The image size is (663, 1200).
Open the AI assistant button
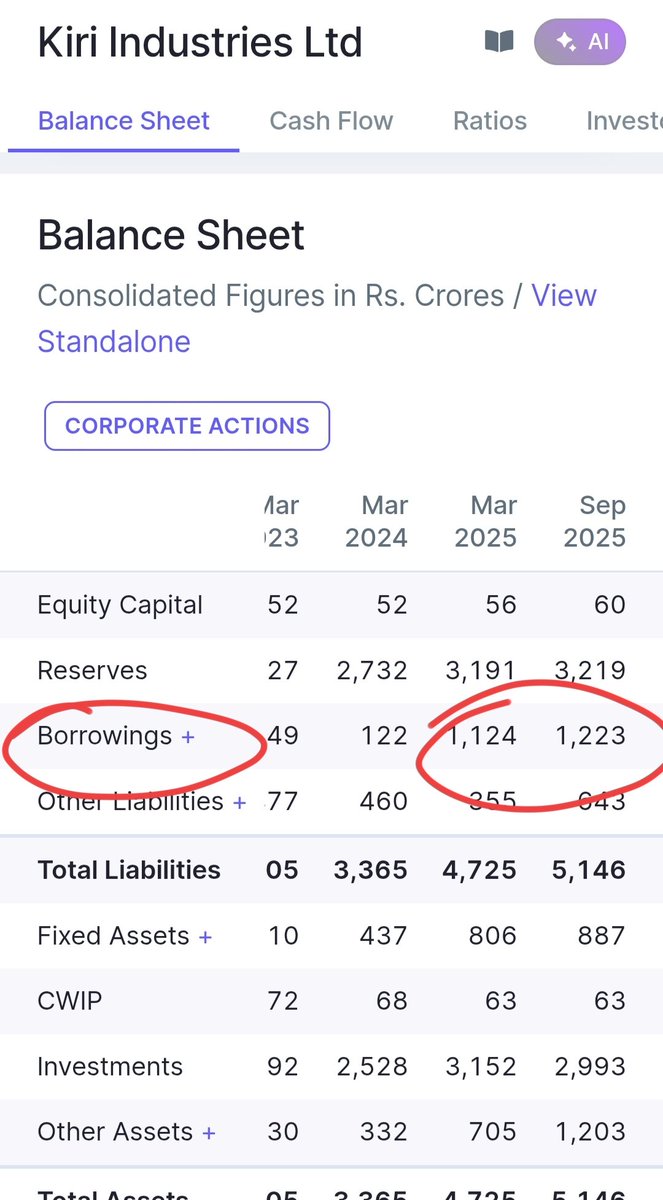[580, 42]
